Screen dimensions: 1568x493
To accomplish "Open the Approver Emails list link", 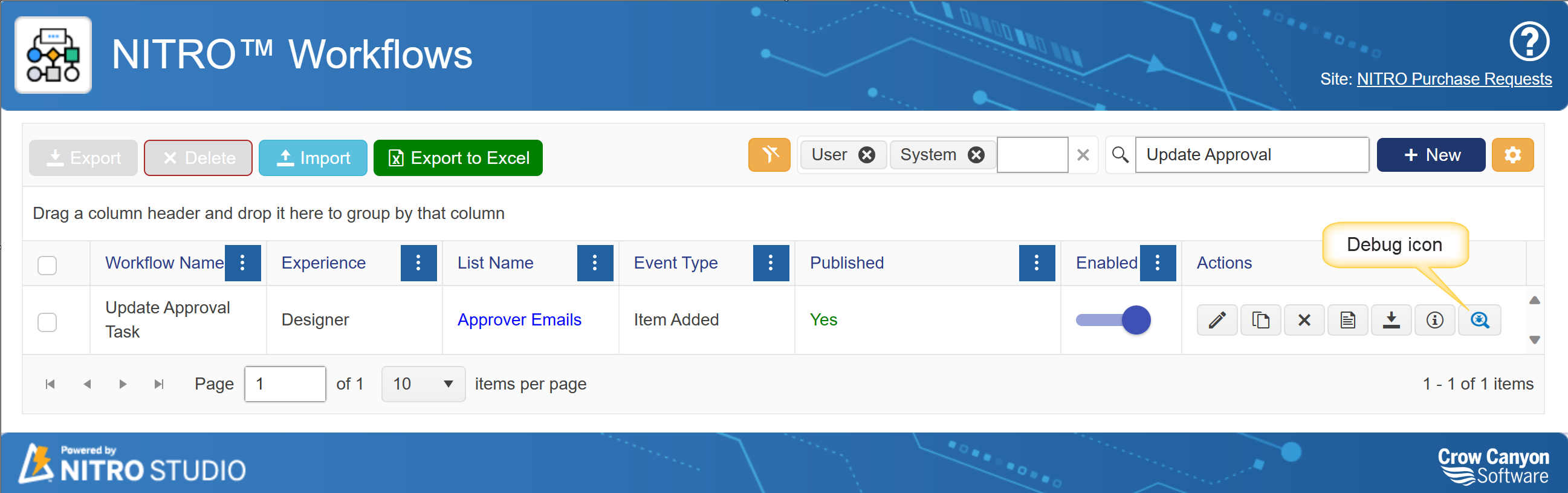I will pos(519,319).
